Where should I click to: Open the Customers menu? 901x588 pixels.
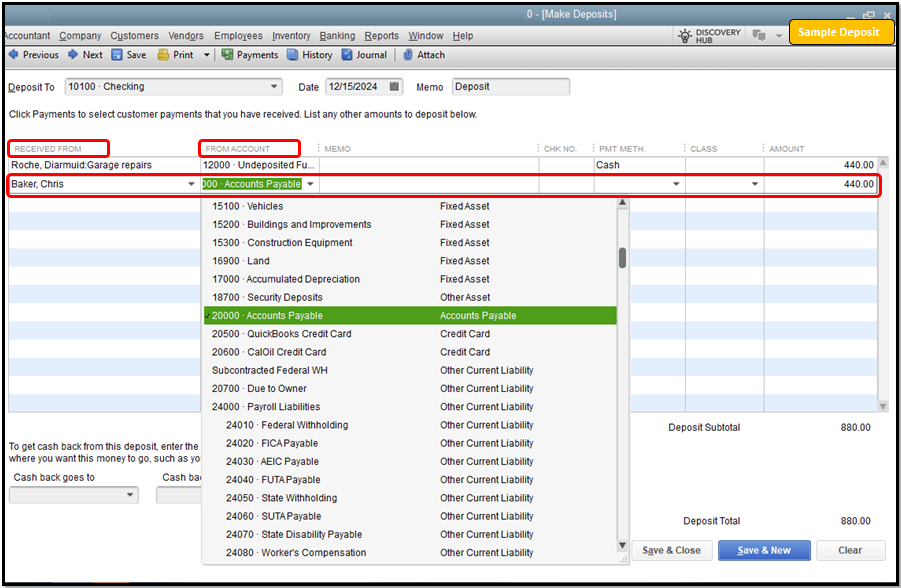(134, 35)
